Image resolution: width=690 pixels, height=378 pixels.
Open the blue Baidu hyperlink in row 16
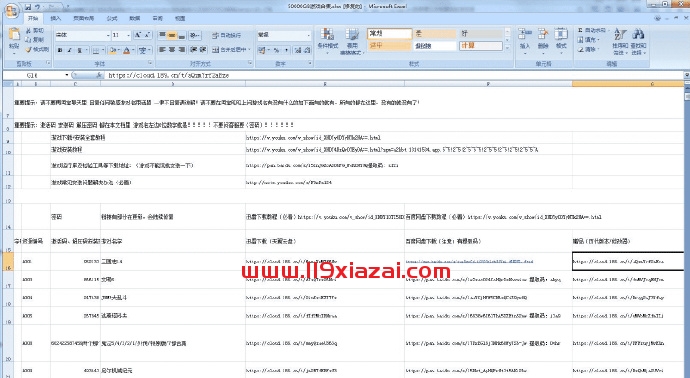[x=469, y=261]
